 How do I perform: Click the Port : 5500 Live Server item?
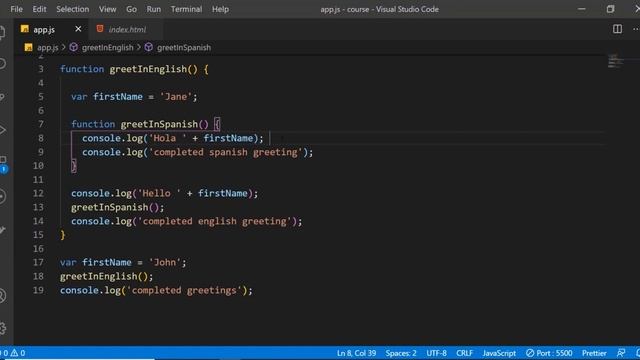(549, 353)
